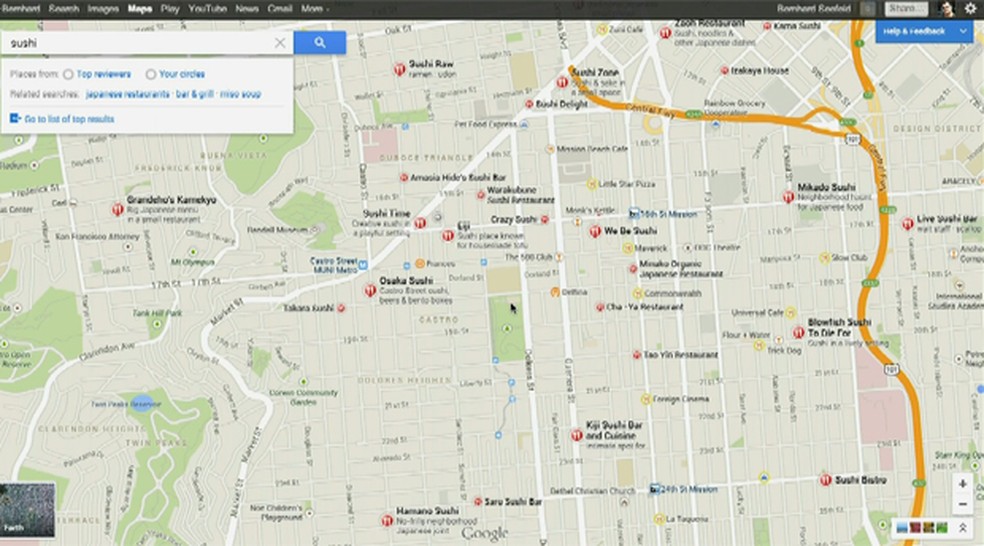Select the blue sky imagery thumbnail
The width and height of the screenshot is (984, 546).
tap(902, 528)
